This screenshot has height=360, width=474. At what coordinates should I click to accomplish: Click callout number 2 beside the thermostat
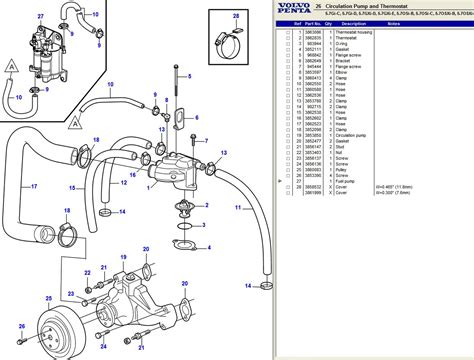(207, 205)
